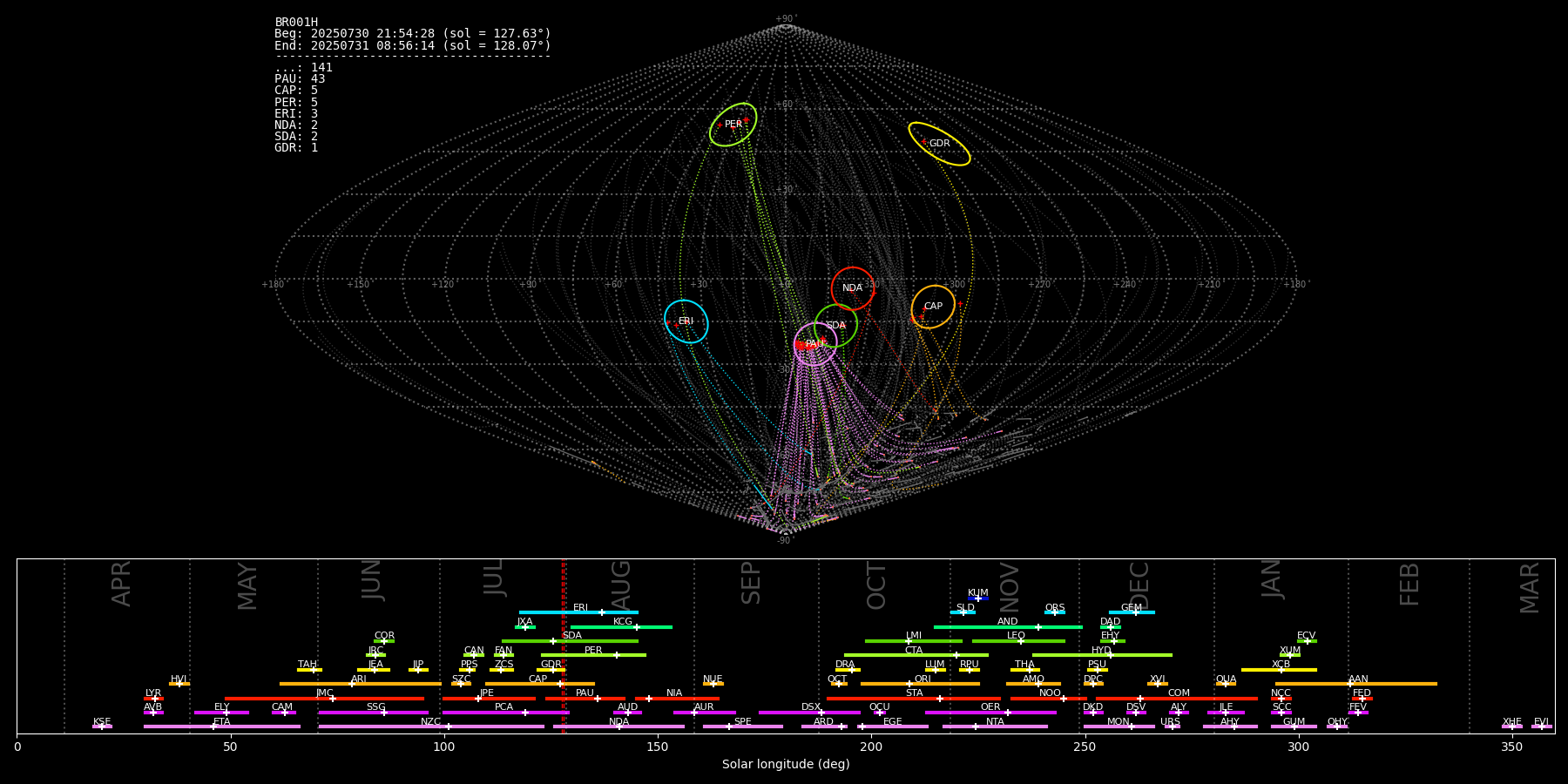Select the HYD timeline bar

click(1102, 655)
